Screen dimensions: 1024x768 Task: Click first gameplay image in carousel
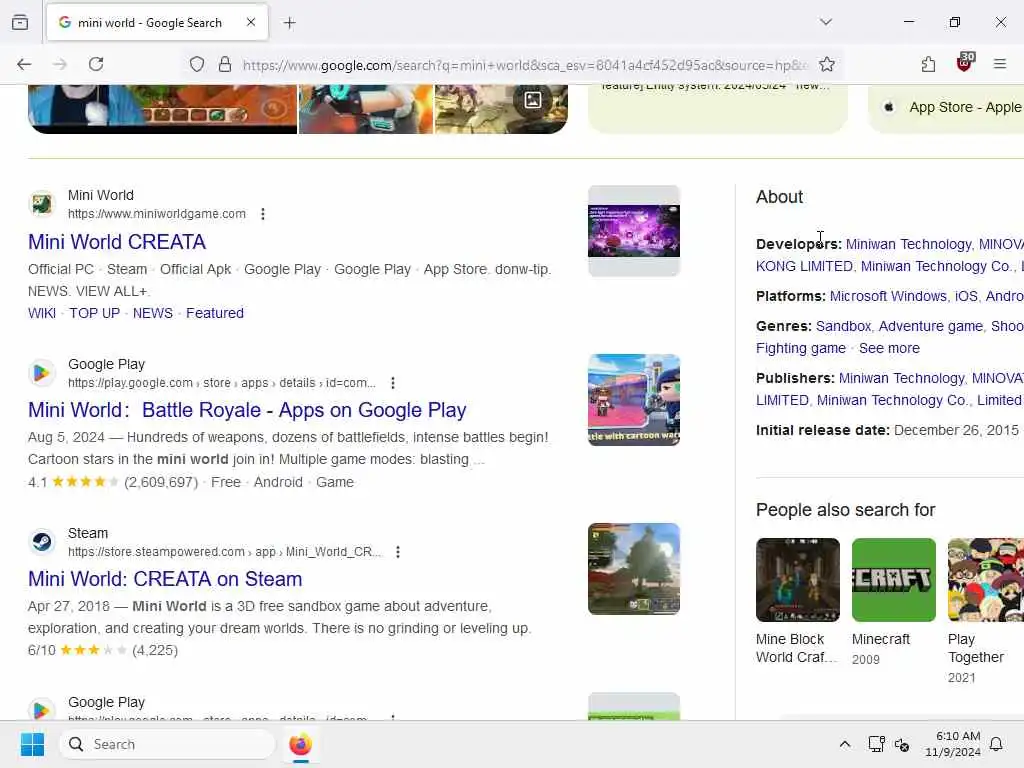click(x=163, y=109)
